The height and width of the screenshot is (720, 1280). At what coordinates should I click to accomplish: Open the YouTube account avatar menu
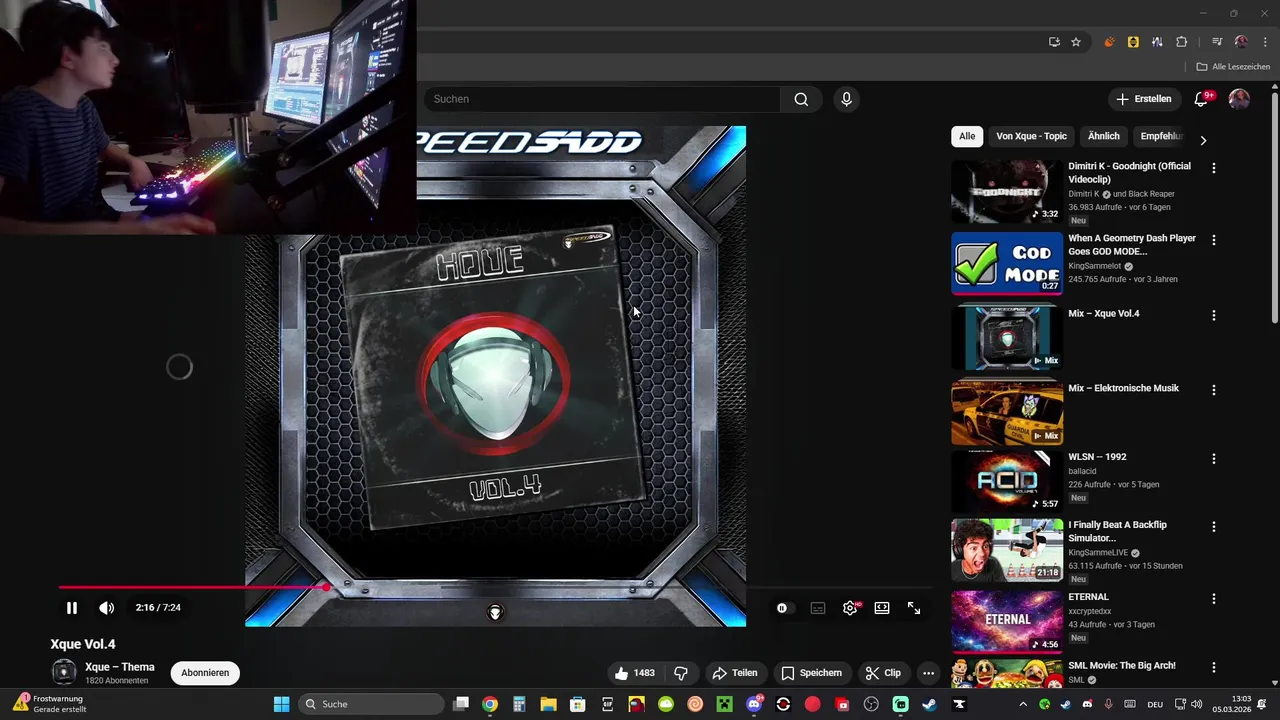(x=1239, y=99)
